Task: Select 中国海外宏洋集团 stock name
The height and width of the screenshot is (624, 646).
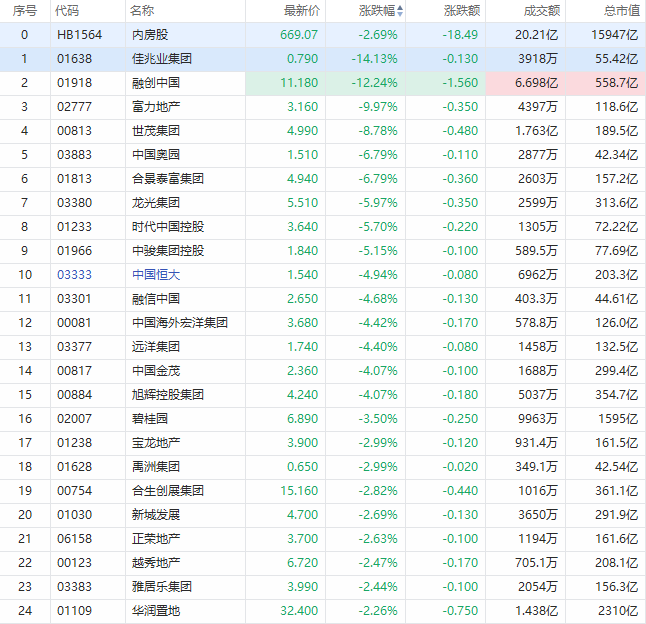Action: click(x=180, y=323)
